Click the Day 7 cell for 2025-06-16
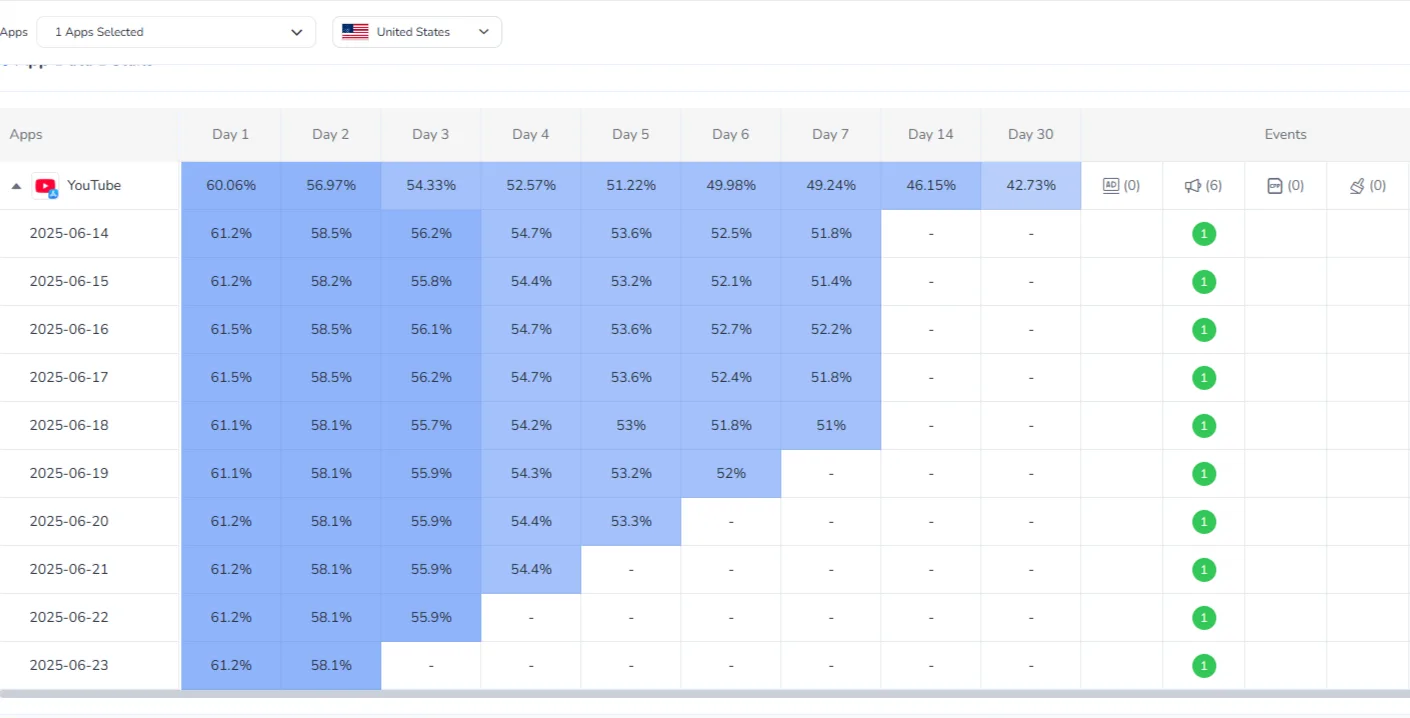Screen dimensions: 1410x718 tap(830, 329)
